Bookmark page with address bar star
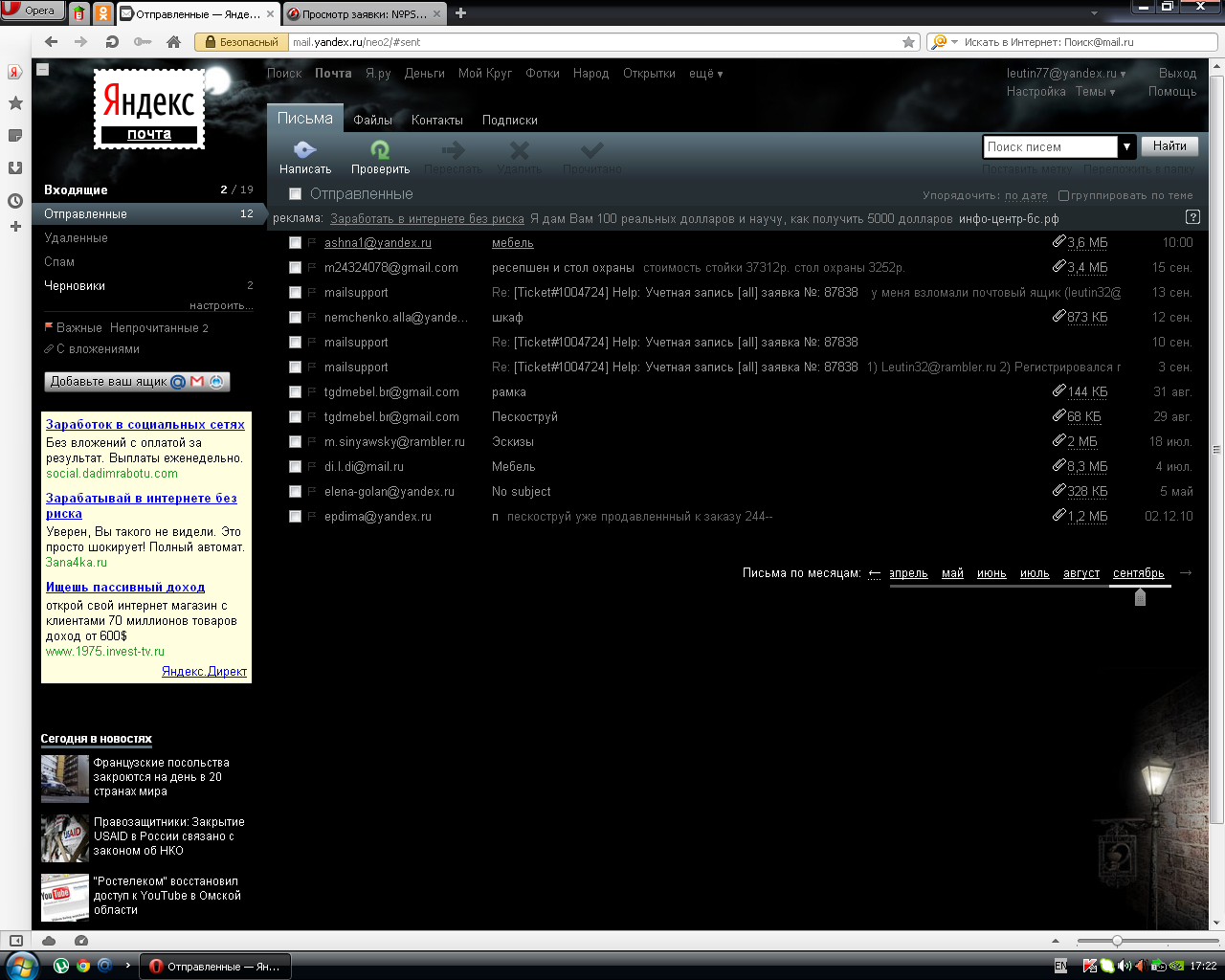Image resolution: width=1225 pixels, height=980 pixels. (908, 42)
